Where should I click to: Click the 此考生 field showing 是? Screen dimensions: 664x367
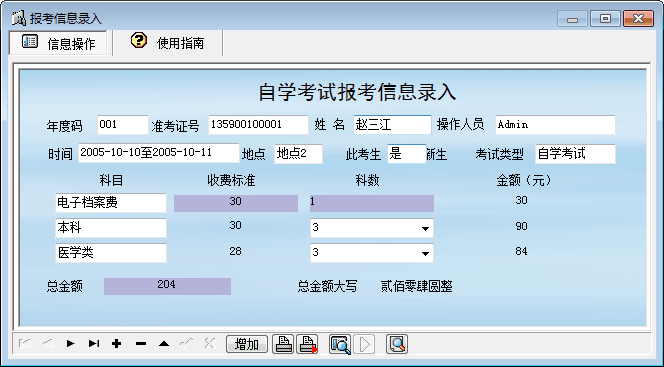407,154
